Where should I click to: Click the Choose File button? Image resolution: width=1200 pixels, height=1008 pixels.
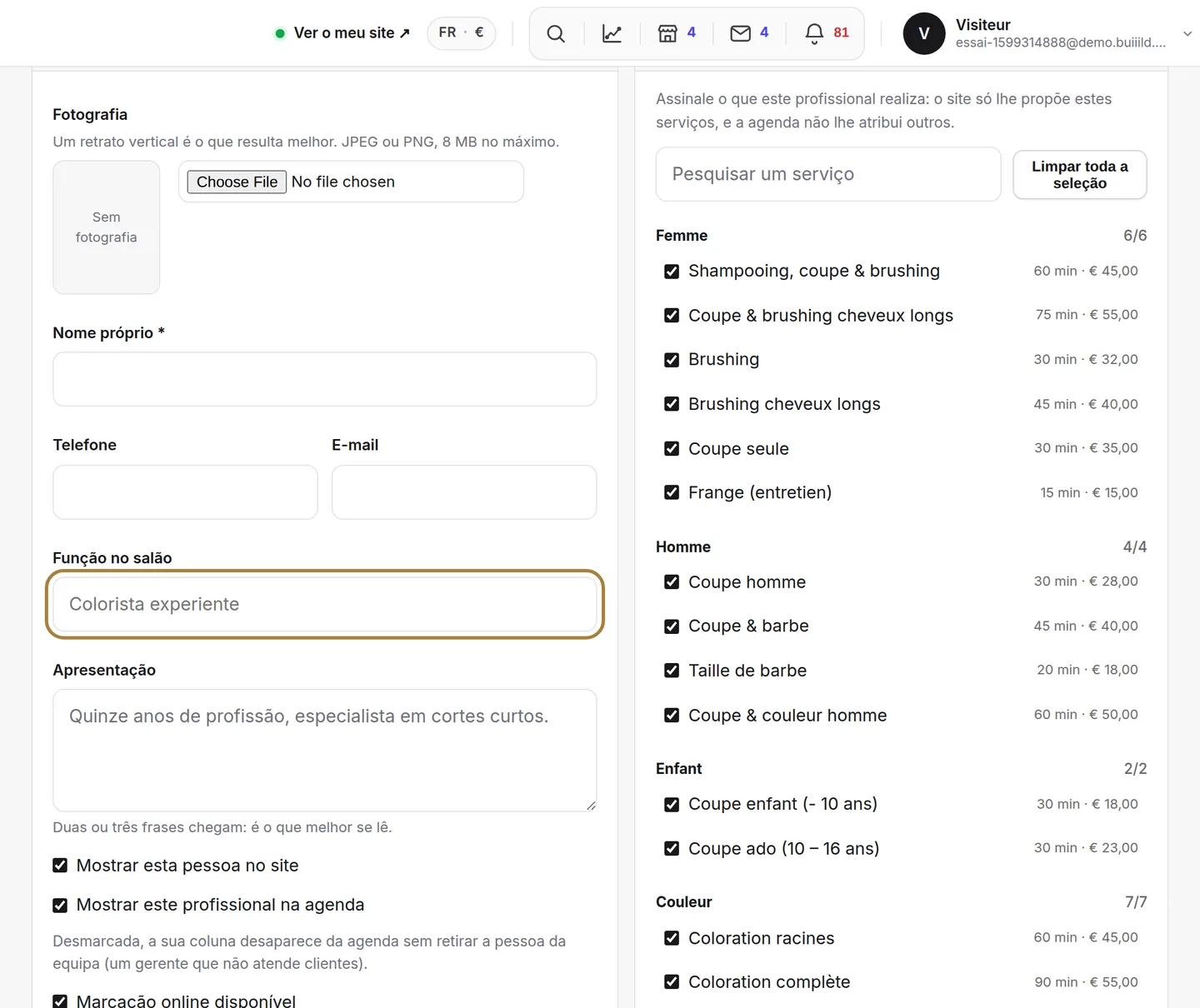(237, 182)
